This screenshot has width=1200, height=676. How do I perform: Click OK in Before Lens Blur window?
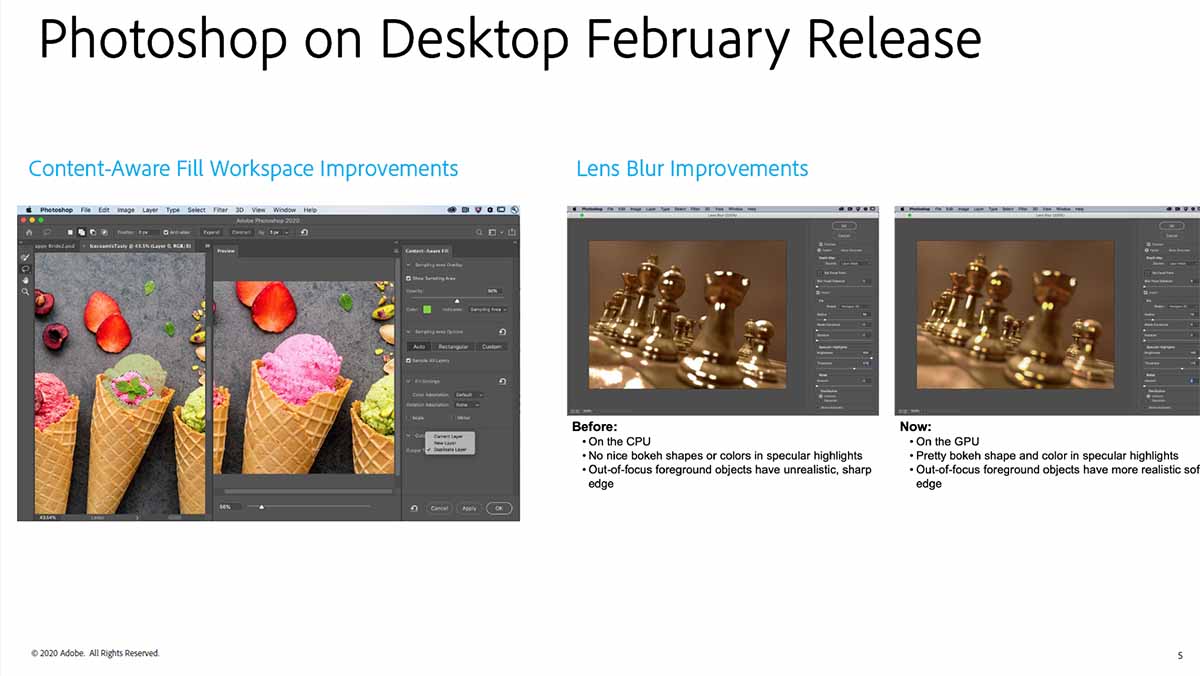(844, 226)
